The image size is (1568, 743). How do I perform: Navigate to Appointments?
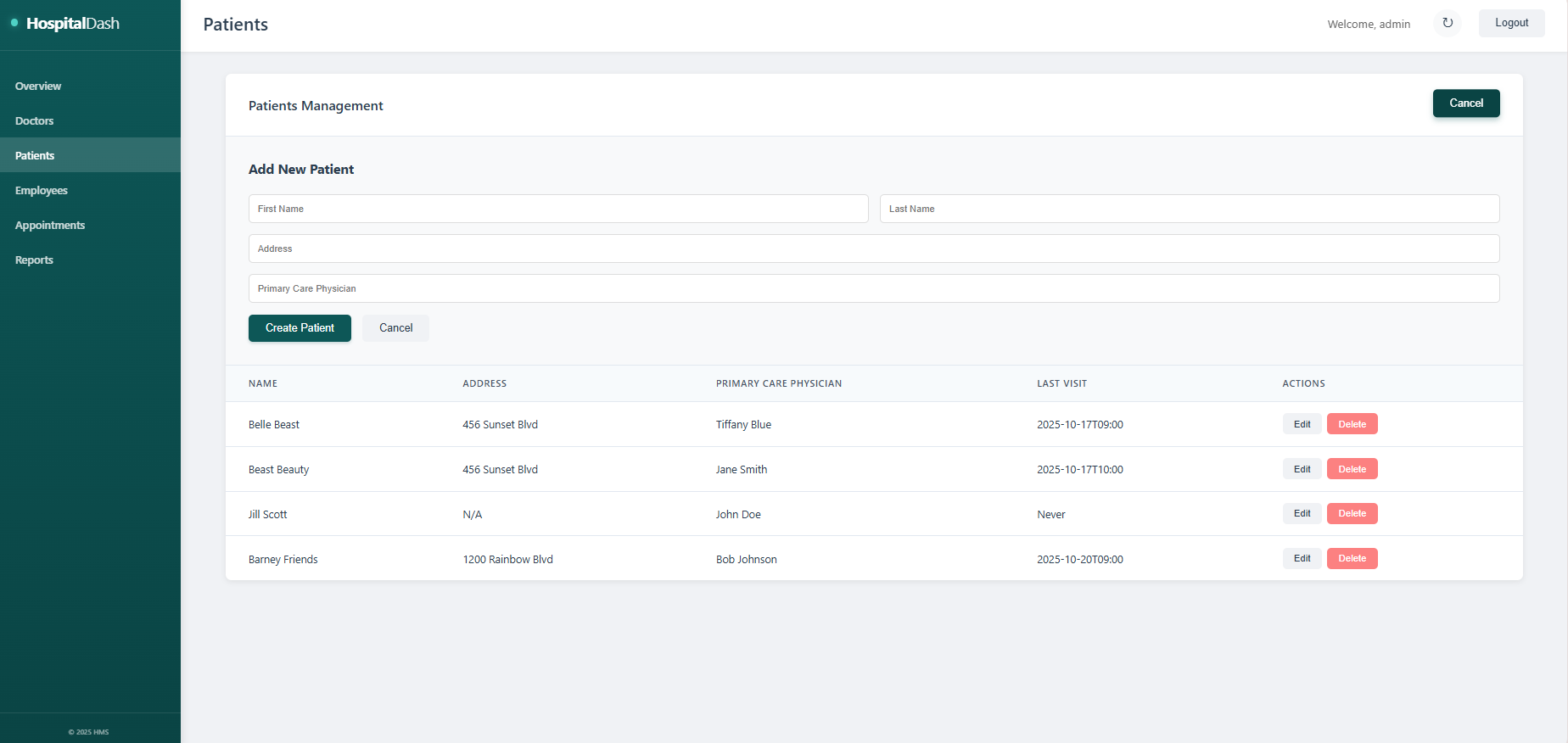click(x=90, y=225)
